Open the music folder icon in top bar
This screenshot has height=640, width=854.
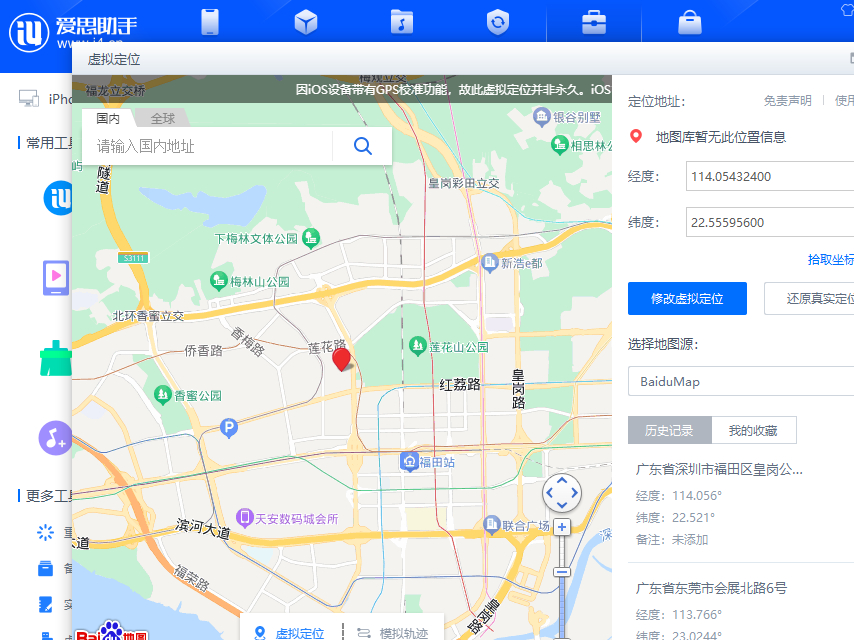(x=402, y=22)
